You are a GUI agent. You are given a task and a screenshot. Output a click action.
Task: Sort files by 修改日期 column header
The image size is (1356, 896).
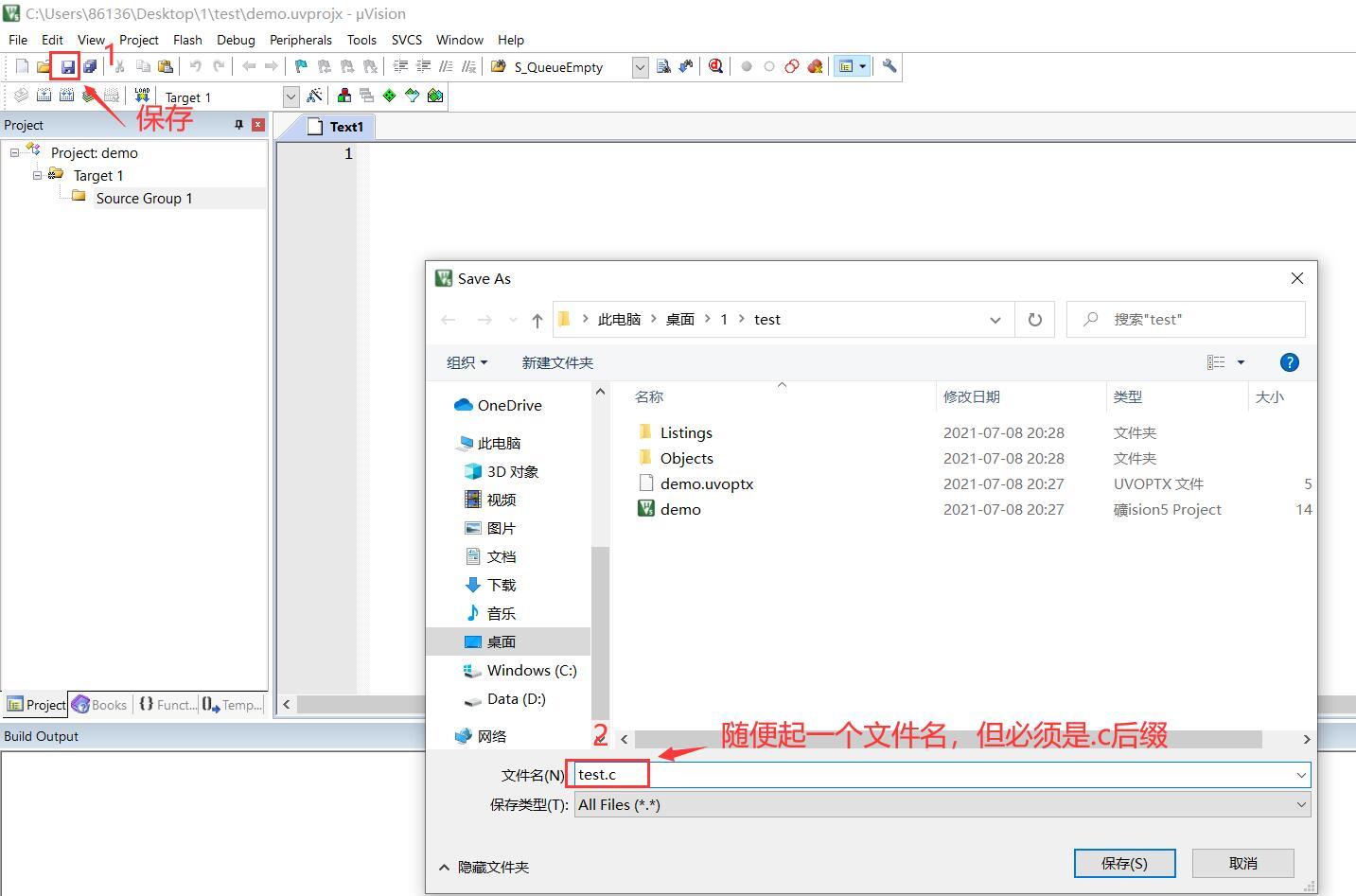[x=972, y=396]
